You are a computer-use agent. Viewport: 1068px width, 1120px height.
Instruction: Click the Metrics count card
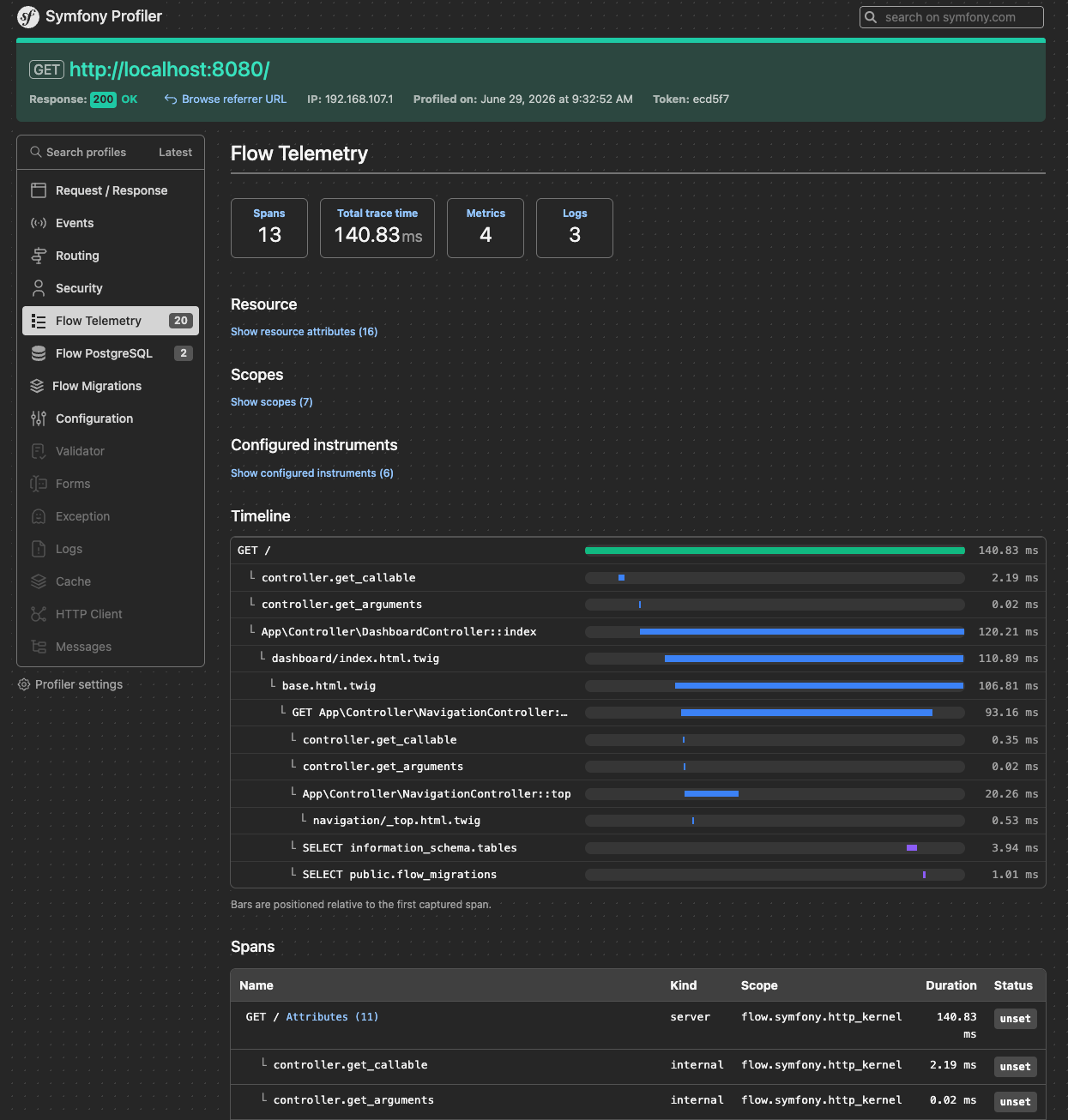(486, 228)
